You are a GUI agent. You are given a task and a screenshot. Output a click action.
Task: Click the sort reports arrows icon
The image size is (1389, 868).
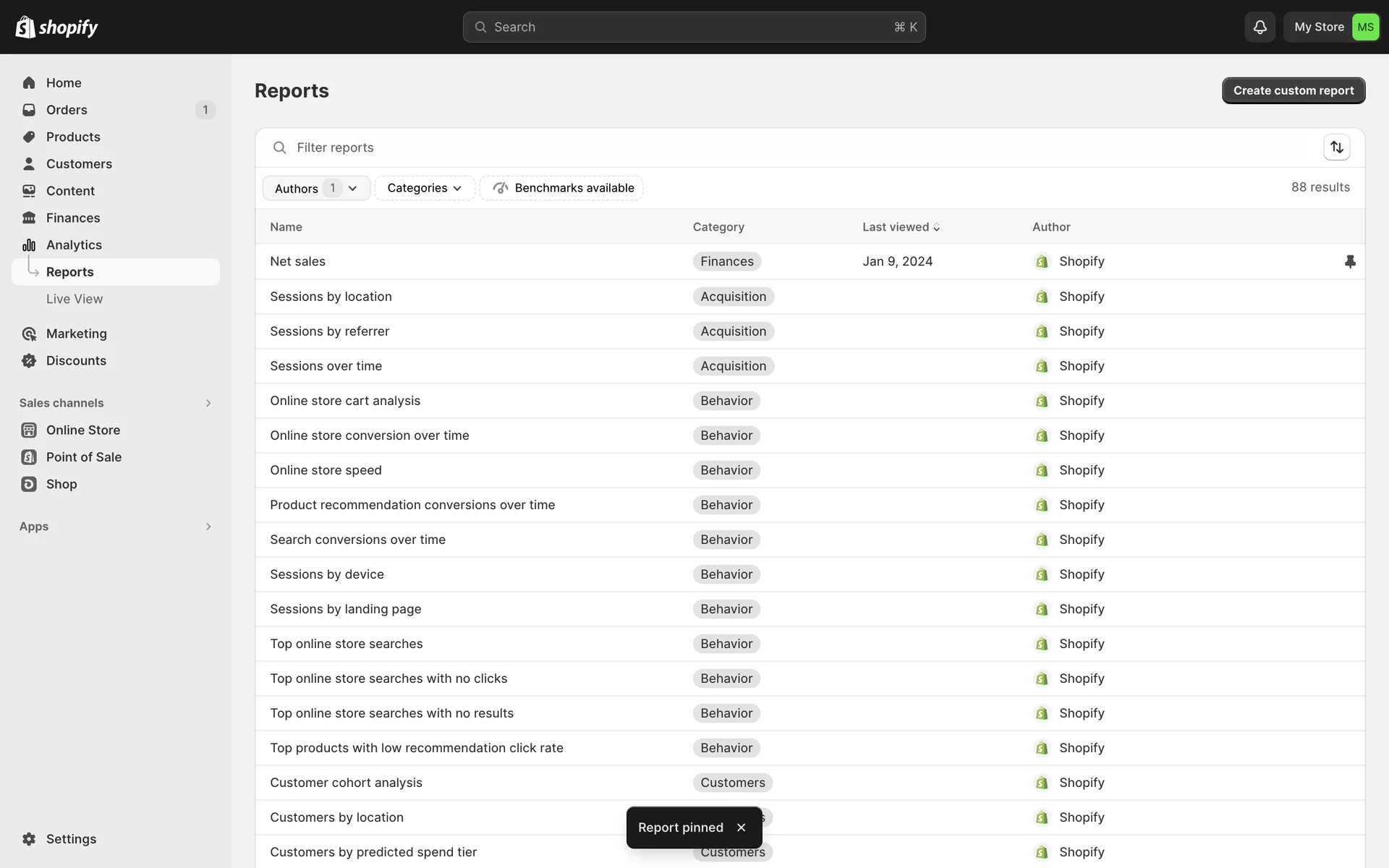point(1336,148)
